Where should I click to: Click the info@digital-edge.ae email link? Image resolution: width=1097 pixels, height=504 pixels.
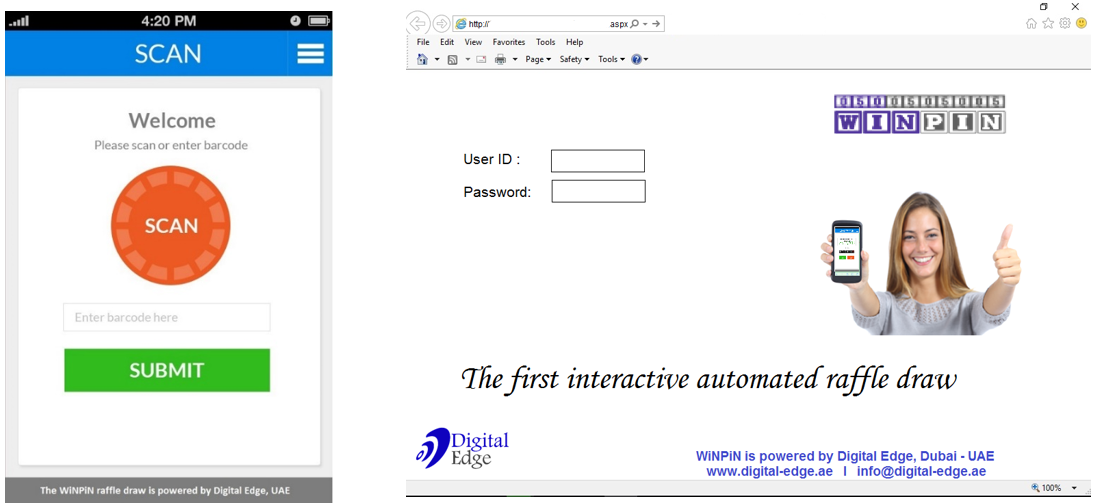[921, 471]
